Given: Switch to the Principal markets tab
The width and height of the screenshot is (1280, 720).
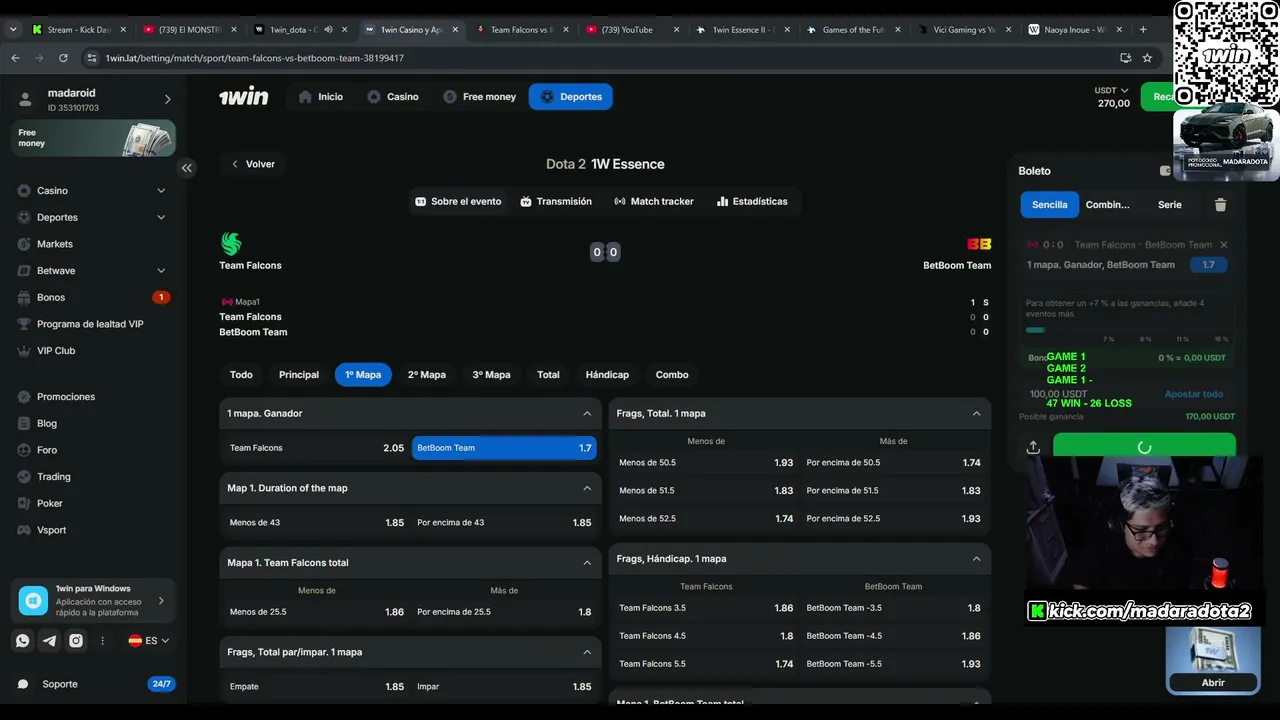Looking at the screenshot, I should tap(299, 375).
